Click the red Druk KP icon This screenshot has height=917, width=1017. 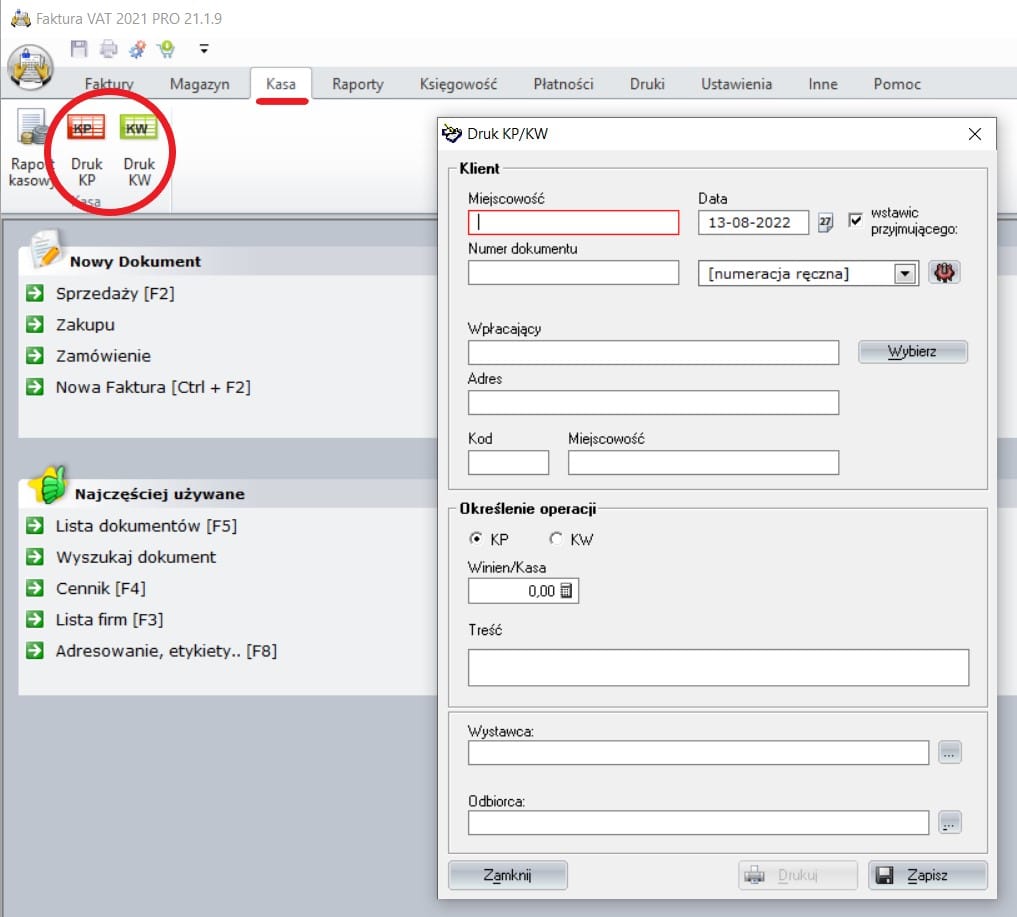[x=86, y=130]
